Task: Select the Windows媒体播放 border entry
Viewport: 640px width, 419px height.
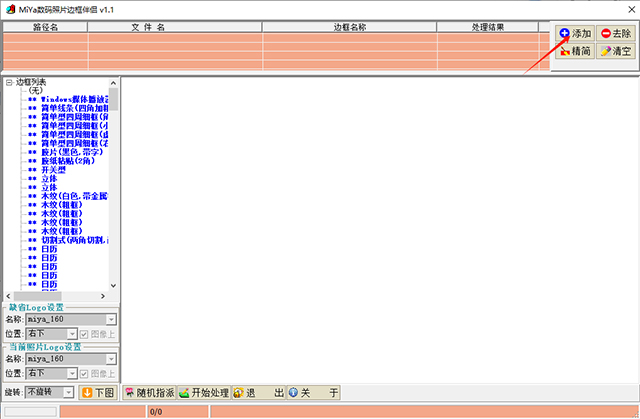Action: [x=74, y=99]
